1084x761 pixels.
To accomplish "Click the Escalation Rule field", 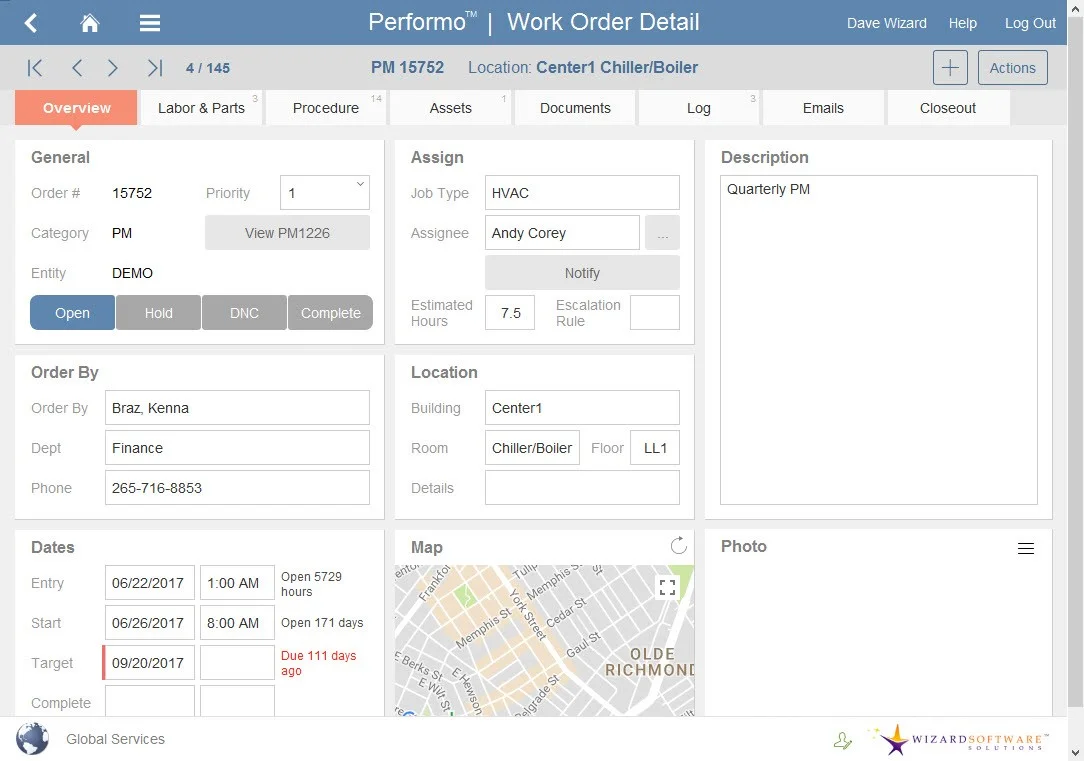I will [x=655, y=313].
